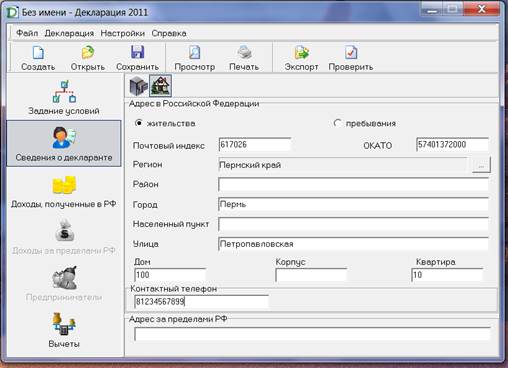
Task: Focus the empty Район field
Action: point(353,184)
